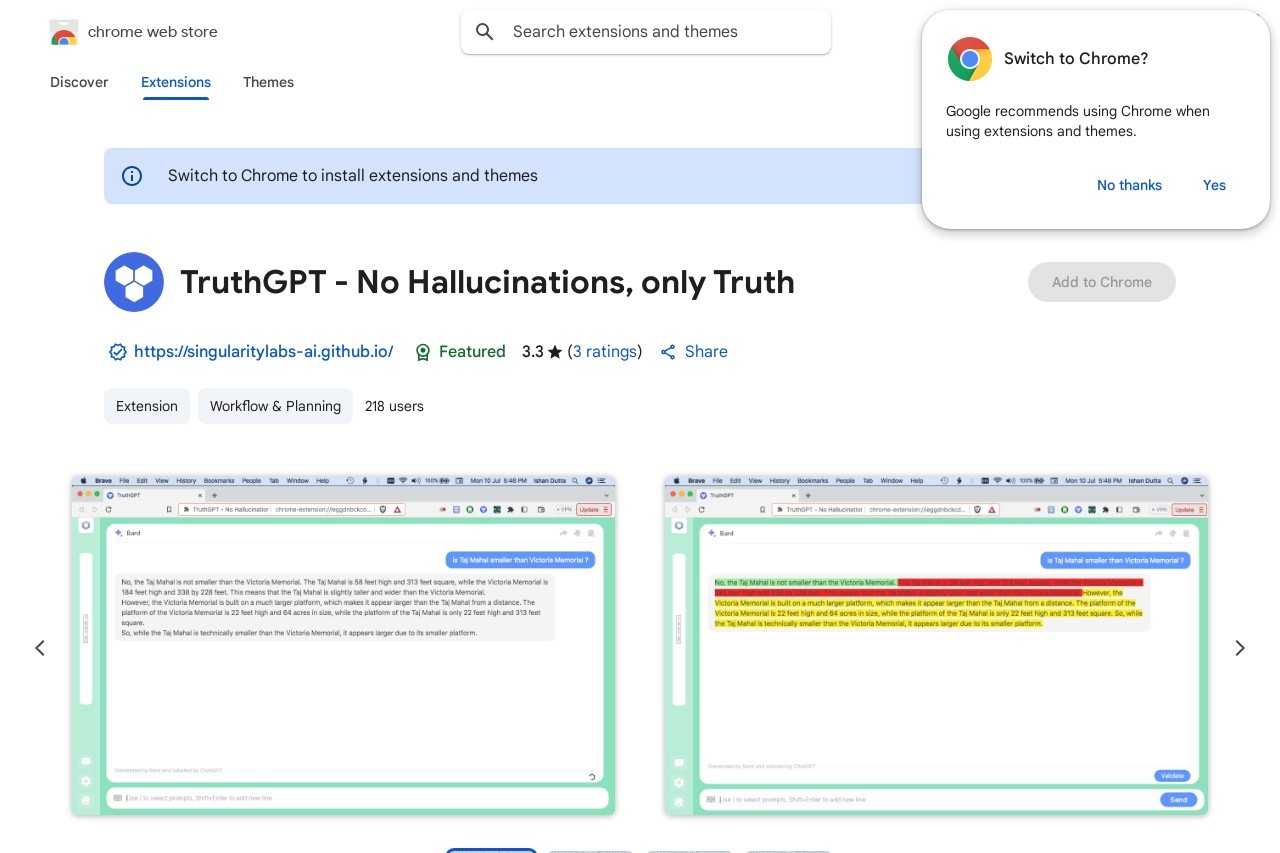Click the Switch to Chrome? popup heading
This screenshot has width=1280, height=853.
1076,59
